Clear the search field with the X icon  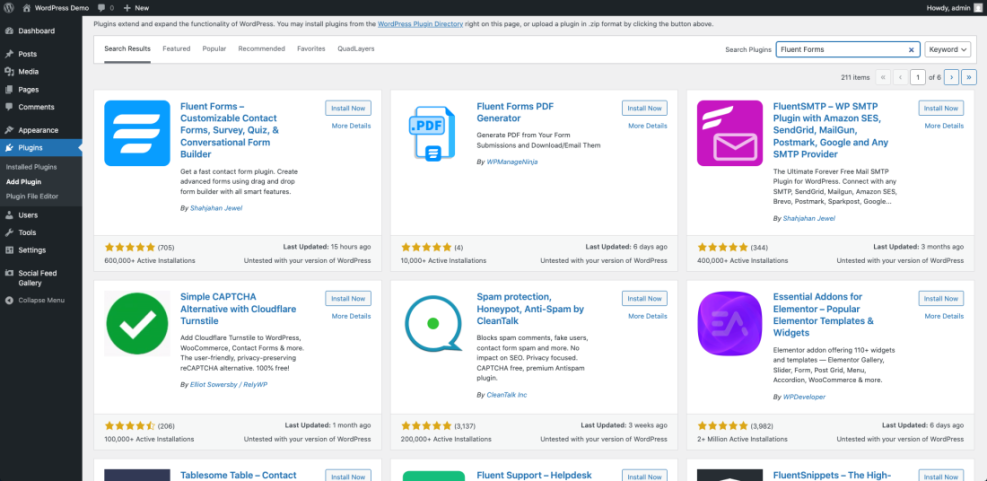coord(911,49)
